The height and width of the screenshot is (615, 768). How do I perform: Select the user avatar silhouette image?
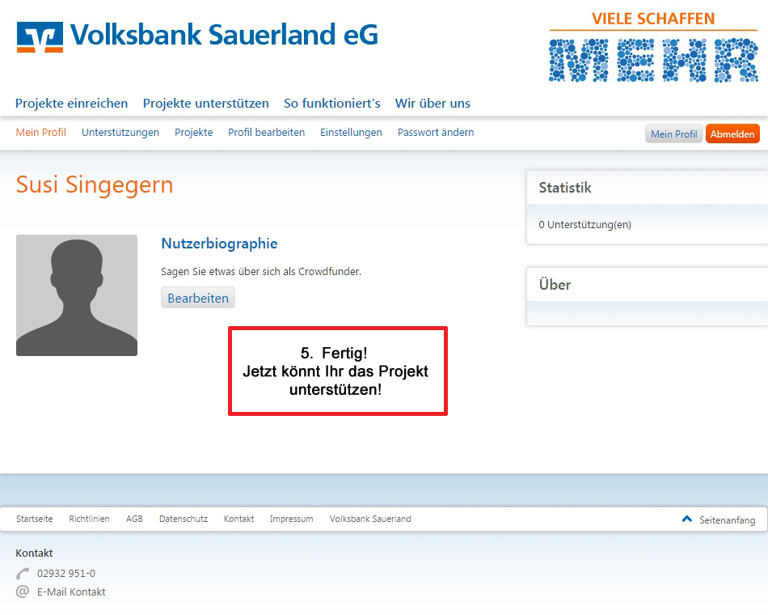[76, 295]
